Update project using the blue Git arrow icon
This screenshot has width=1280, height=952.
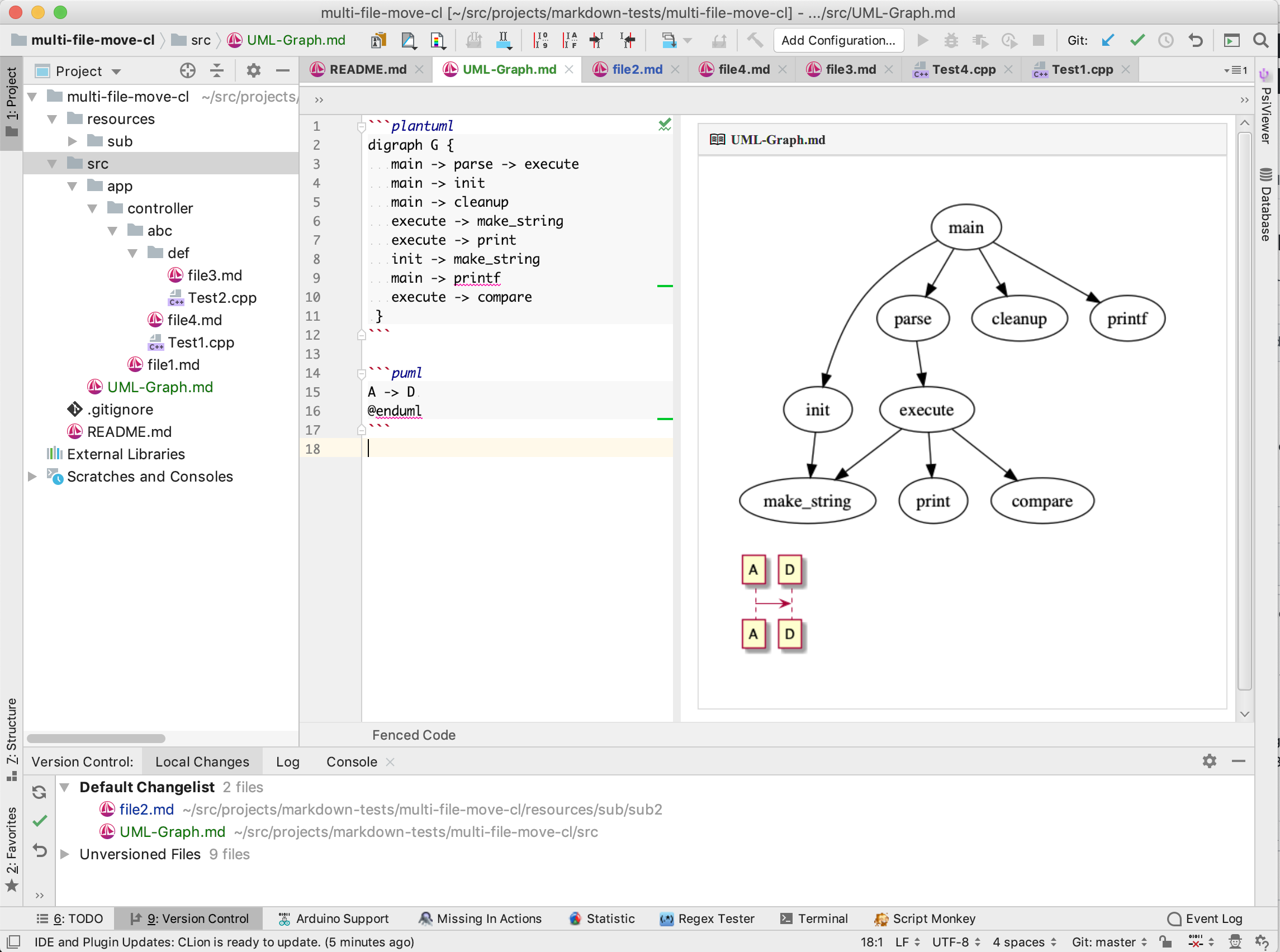pos(1107,40)
